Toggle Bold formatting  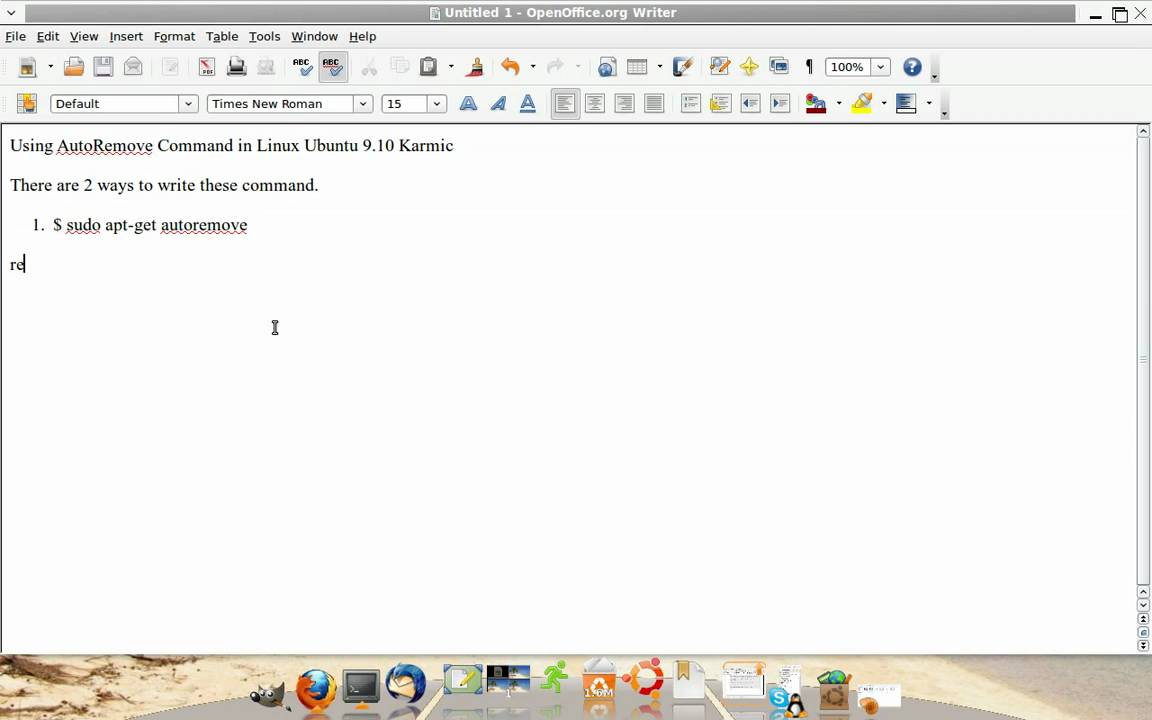coord(468,104)
